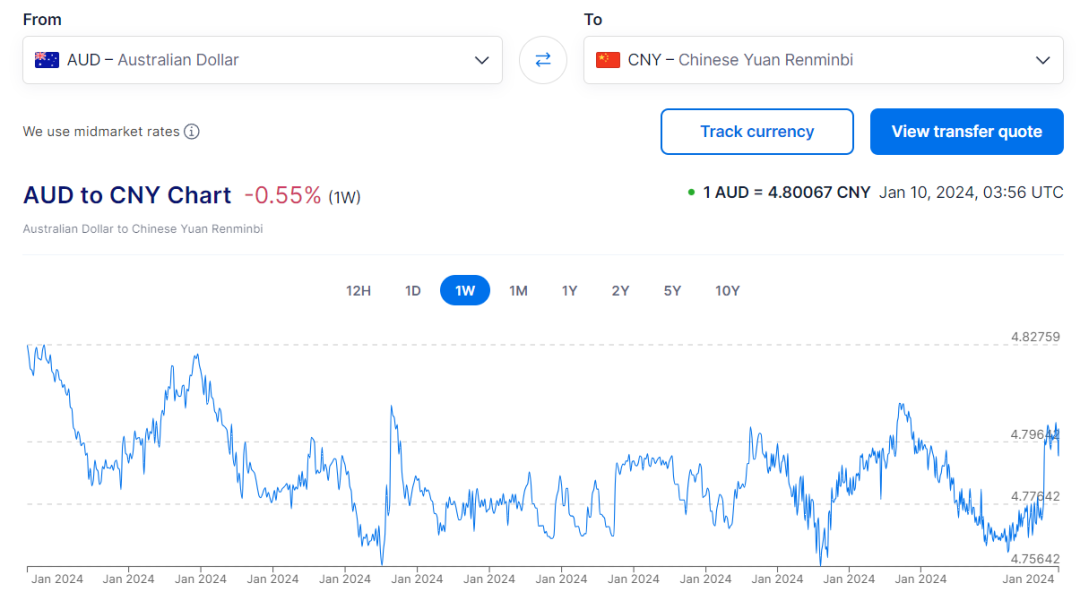This screenshot has height=609, width=1080.
Task: Switch chart to 1M range
Action: click(x=518, y=291)
